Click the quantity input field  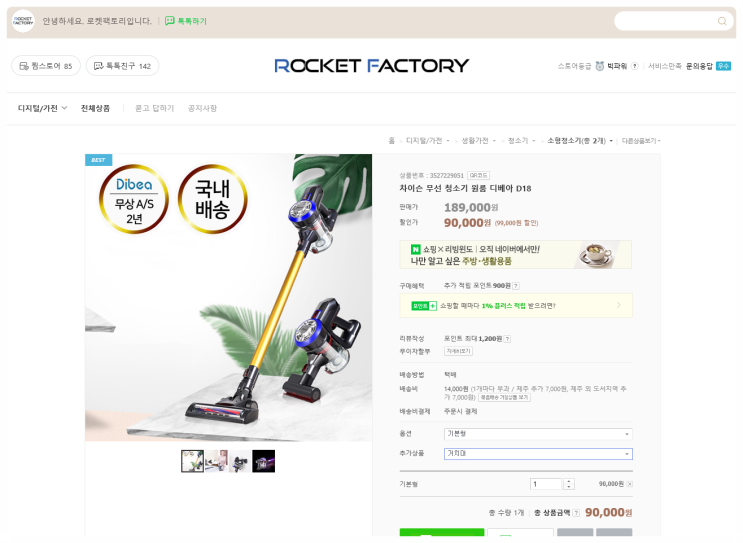click(546, 484)
